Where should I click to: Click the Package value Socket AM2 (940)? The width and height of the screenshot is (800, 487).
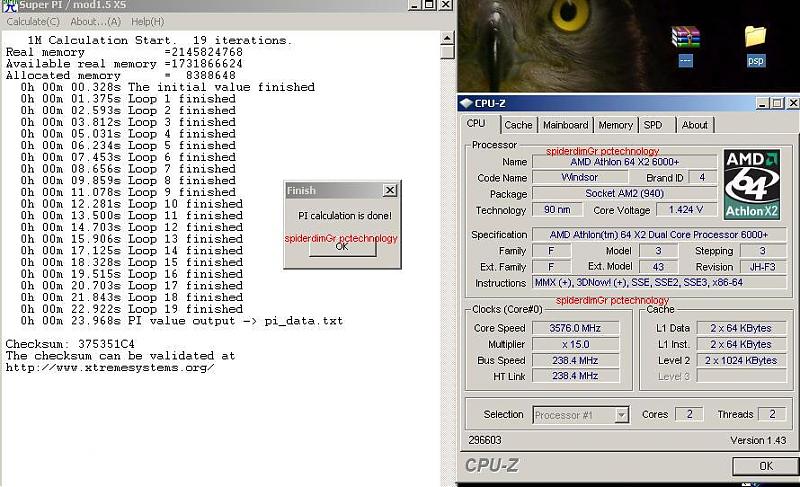tap(624, 194)
